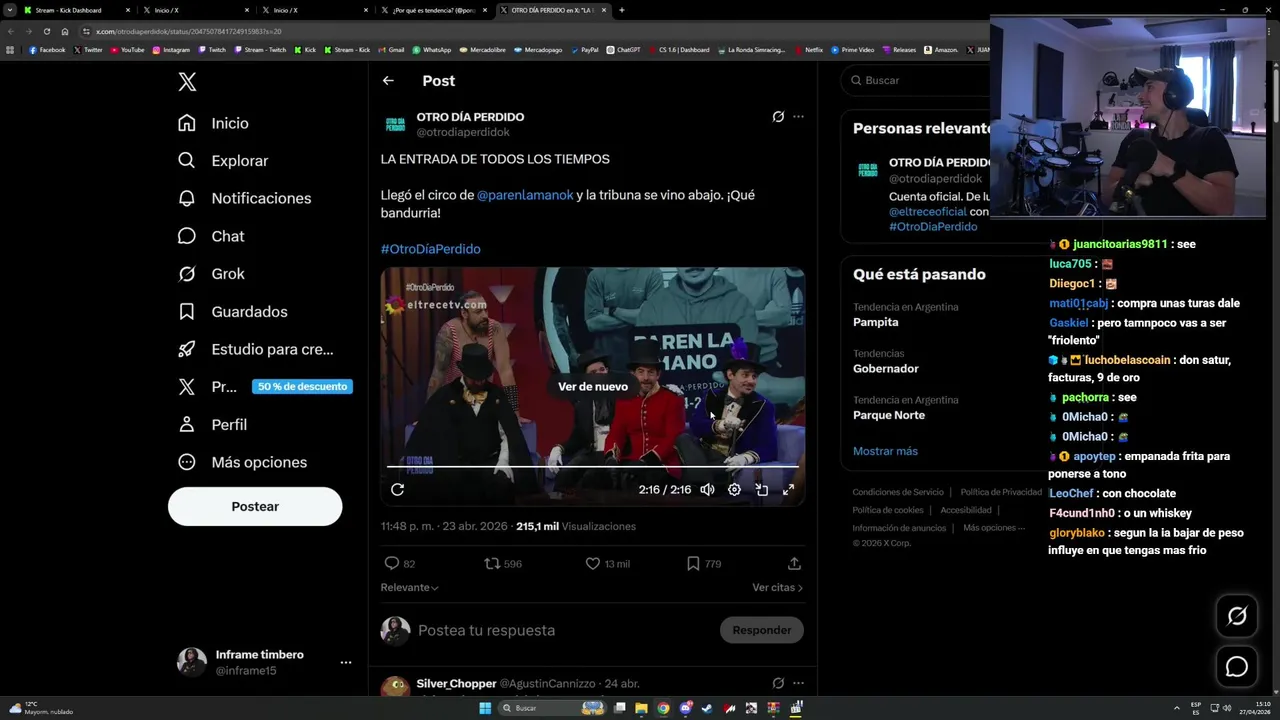Image resolution: width=1280 pixels, height=720 pixels.
Task: Open the Netflix bookmark
Action: [x=809, y=49]
